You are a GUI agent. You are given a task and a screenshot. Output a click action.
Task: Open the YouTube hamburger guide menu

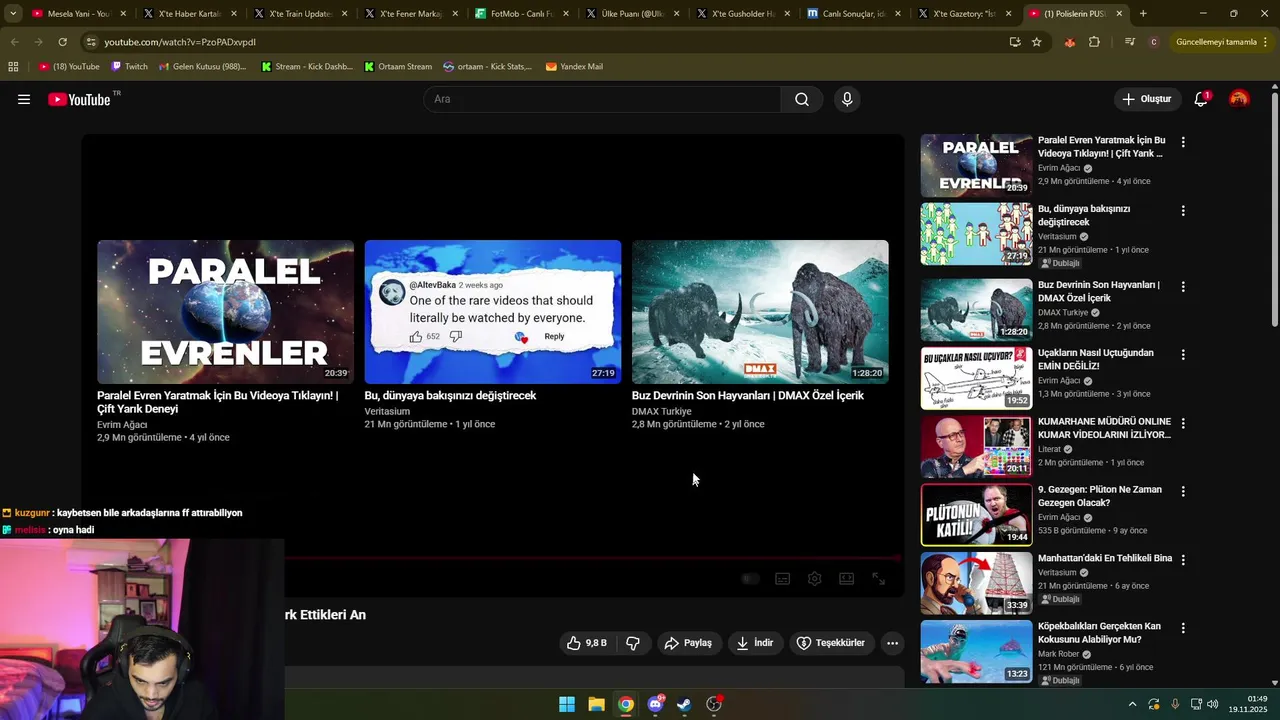pyautogui.click(x=24, y=99)
